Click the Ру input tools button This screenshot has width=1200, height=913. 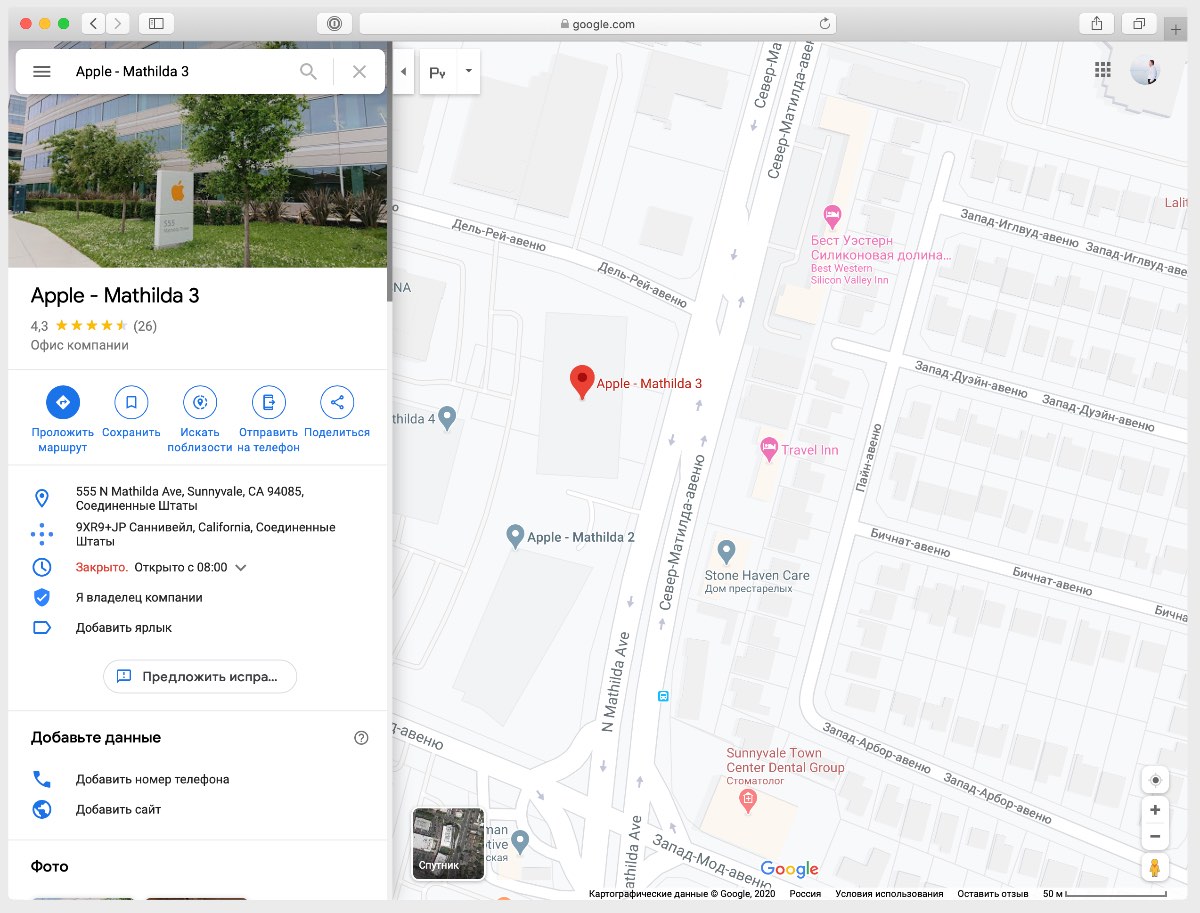point(438,72)
